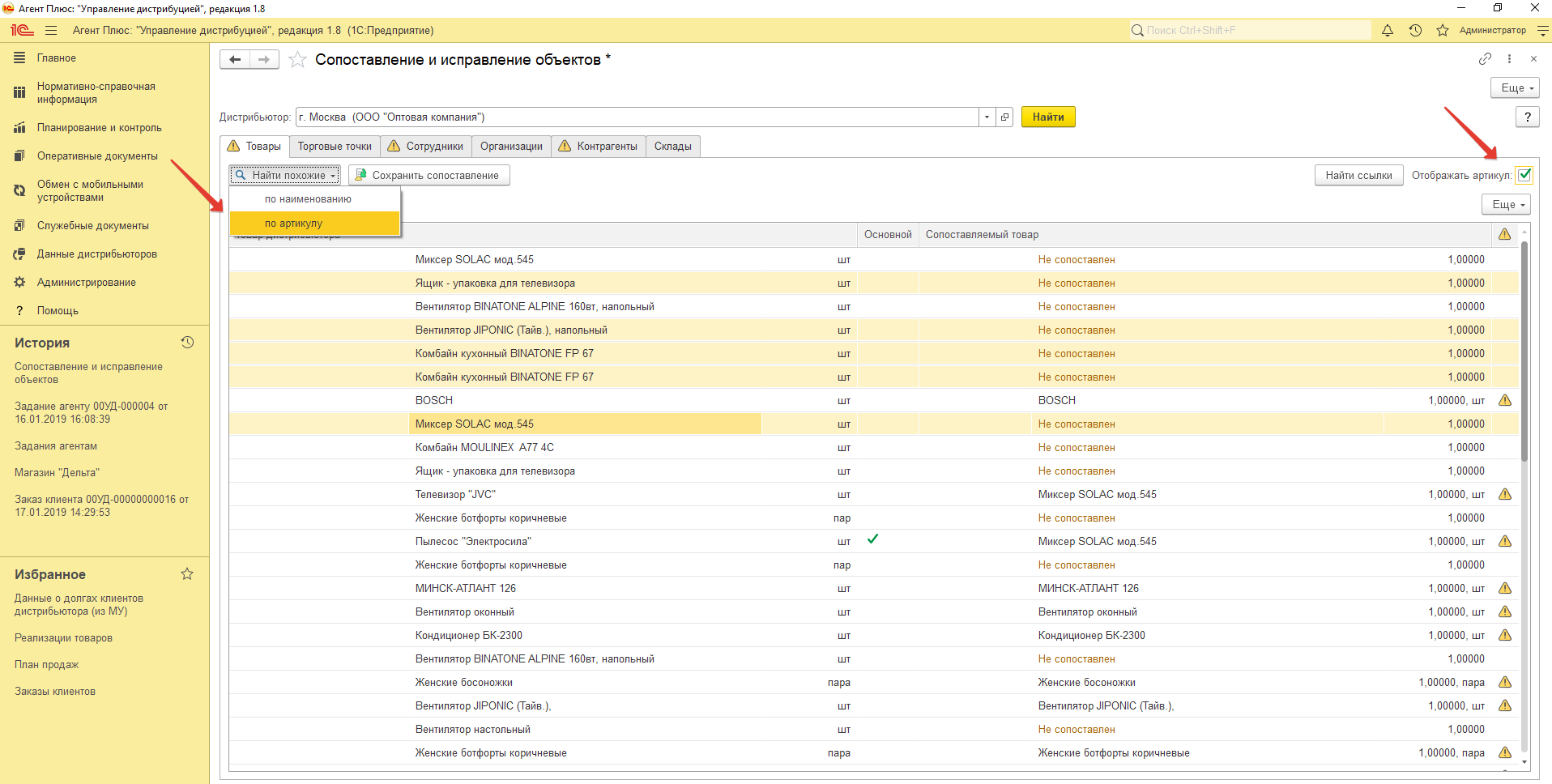Click the green checkmark in Пылесос row
The image size is (1552, 784).
pyautogui.click(x=872, y=539)
